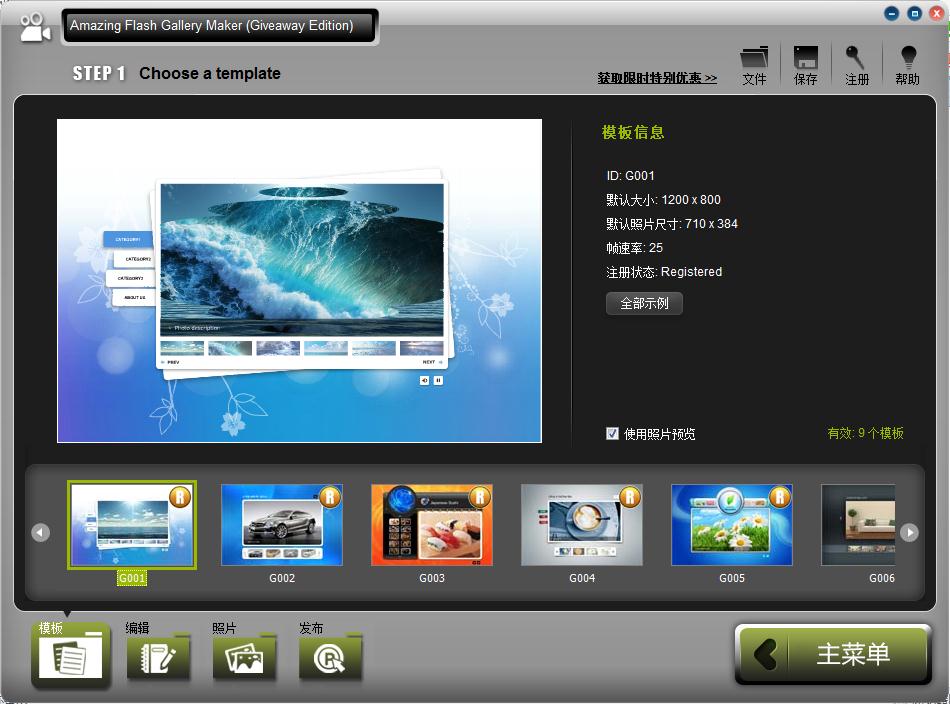
Task: Click the large template preview image
Action: 299,281
